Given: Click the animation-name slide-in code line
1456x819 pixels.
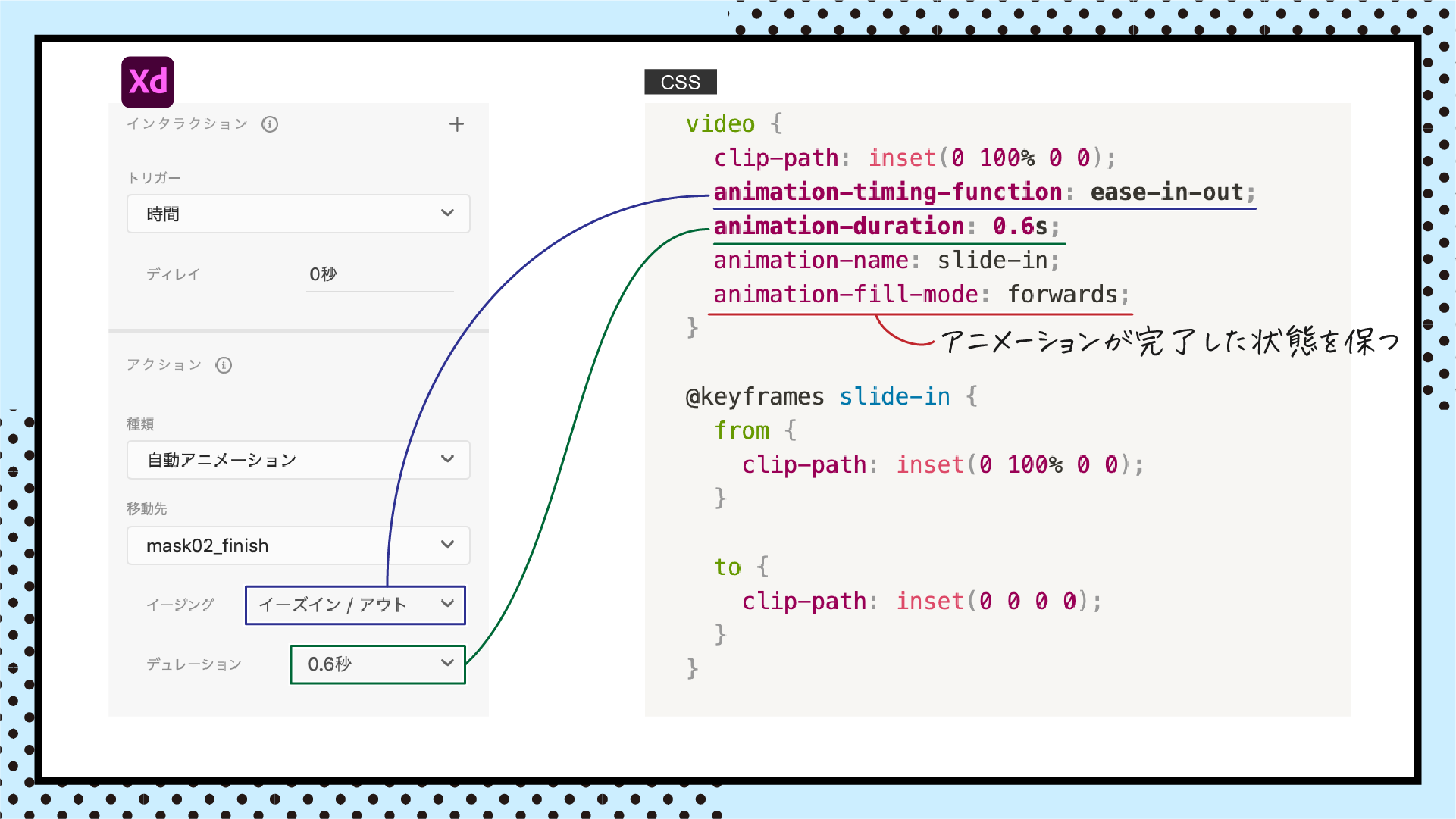Looking at the screenshot, I should coord(885,261).
